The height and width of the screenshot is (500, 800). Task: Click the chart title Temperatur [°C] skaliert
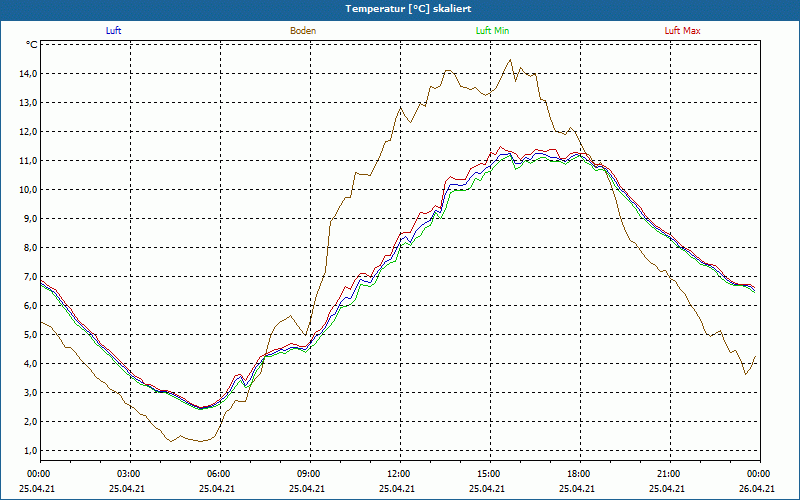[x=408, y=9]
